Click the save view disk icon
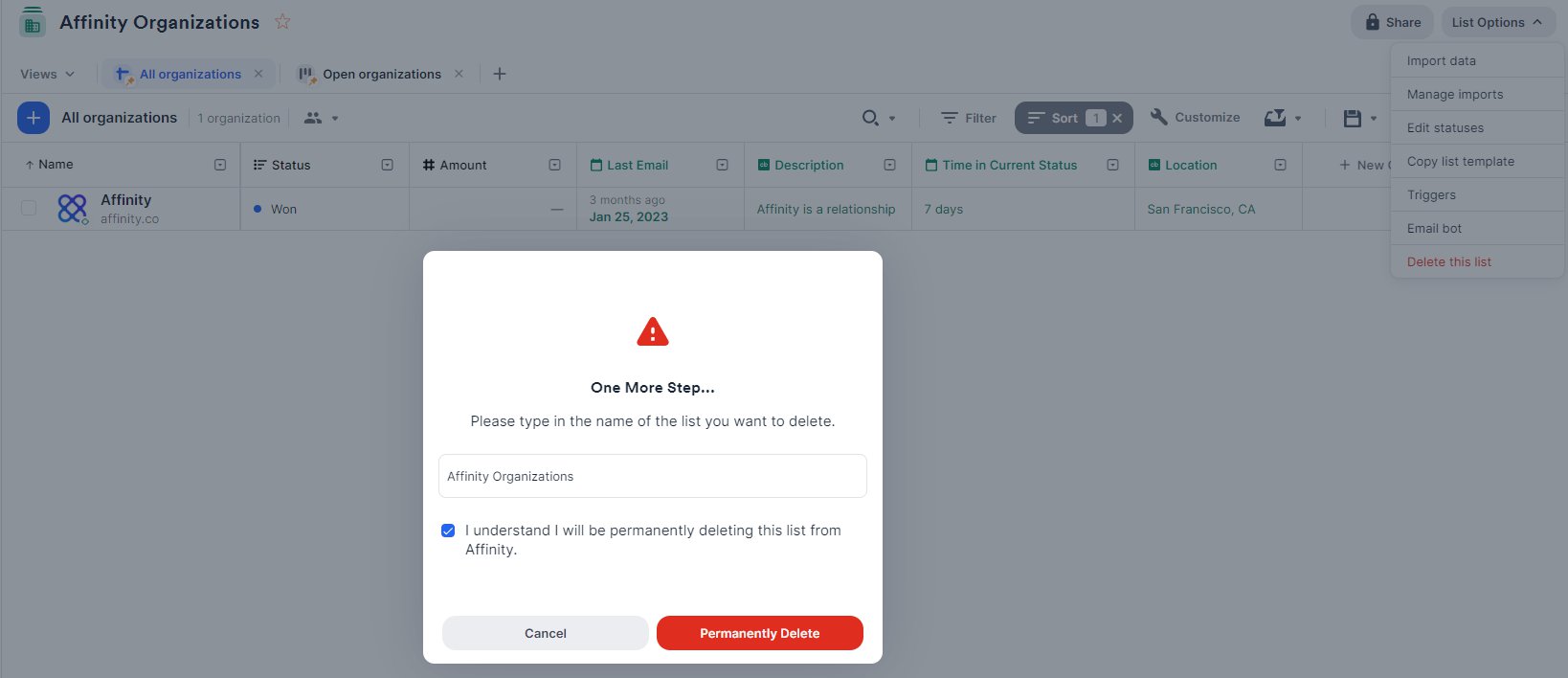This screenshot has width=1568, height=678. point(1352,118)
